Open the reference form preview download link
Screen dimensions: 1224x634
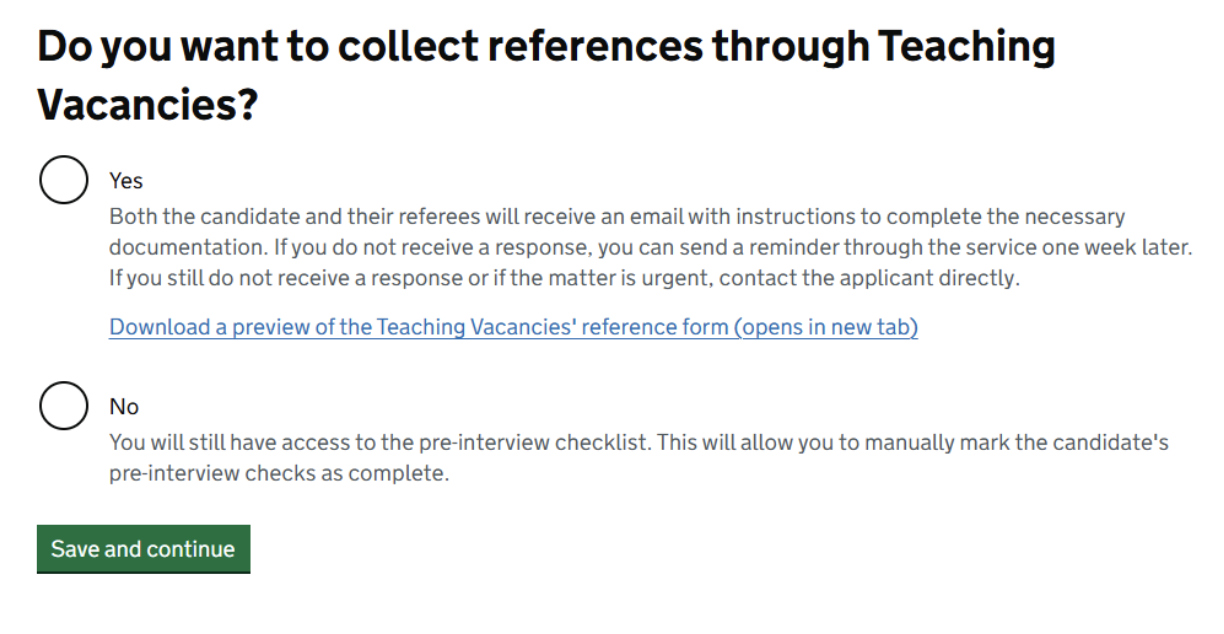click(513, 327)
